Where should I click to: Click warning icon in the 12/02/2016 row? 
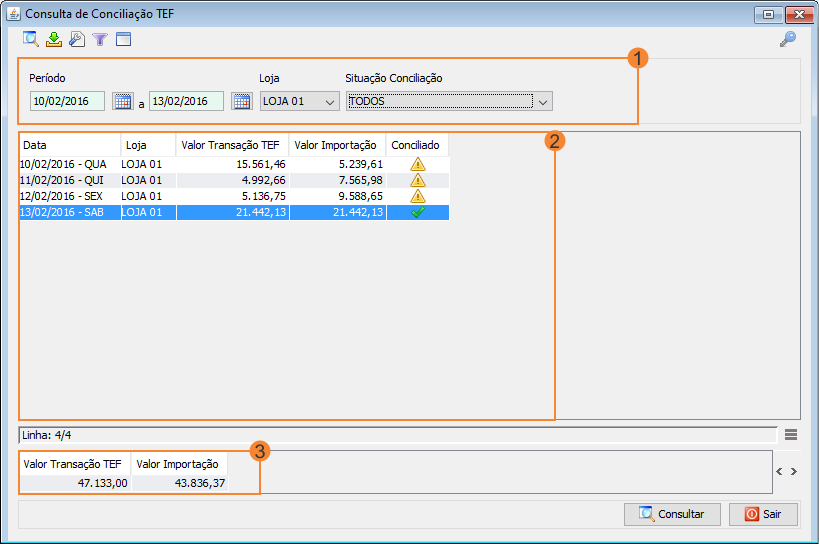coord(417,196)
